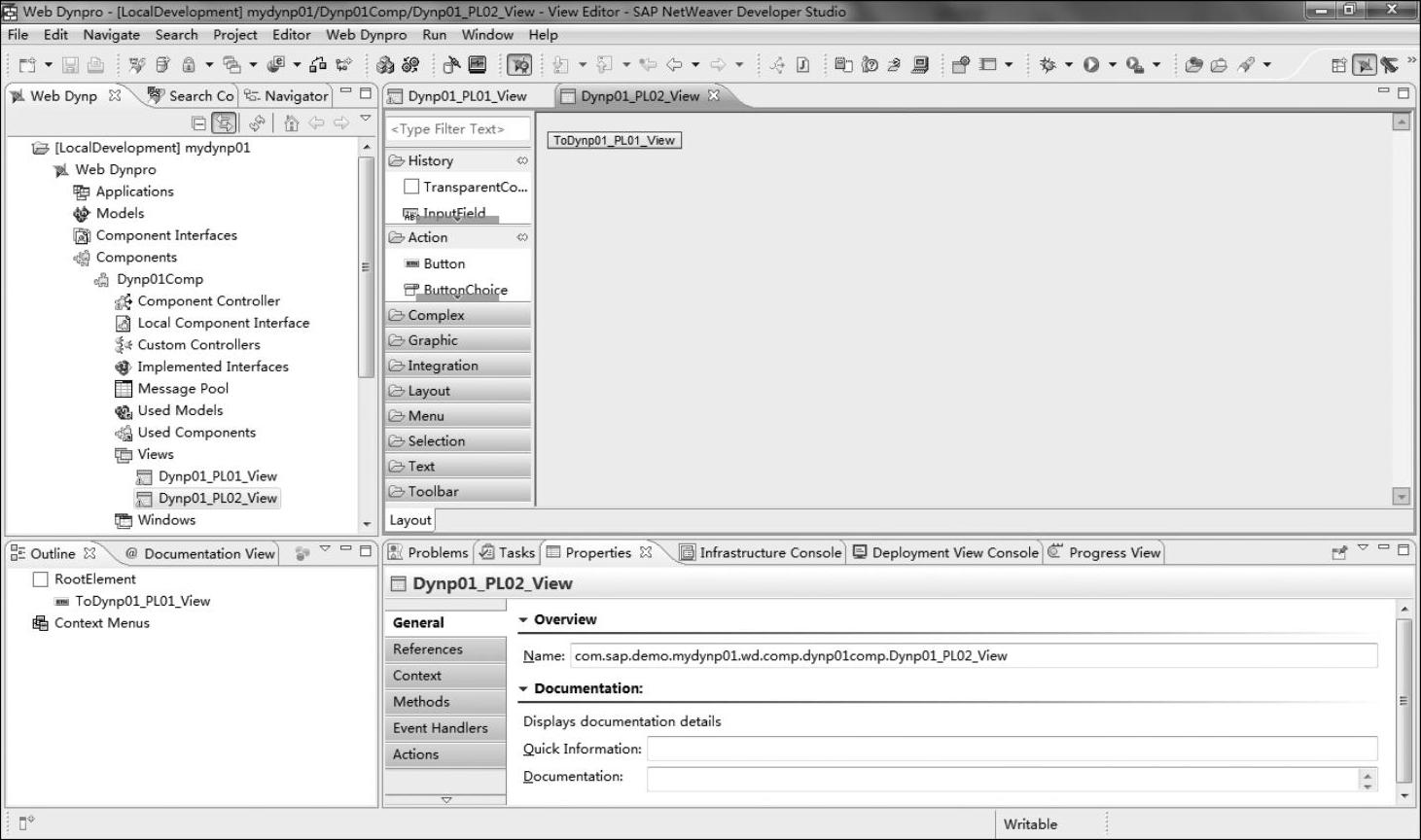Collapse the Documentation section triangle
The height and width of the screenshot is (840, 1421).
click(x=523, y=688)
